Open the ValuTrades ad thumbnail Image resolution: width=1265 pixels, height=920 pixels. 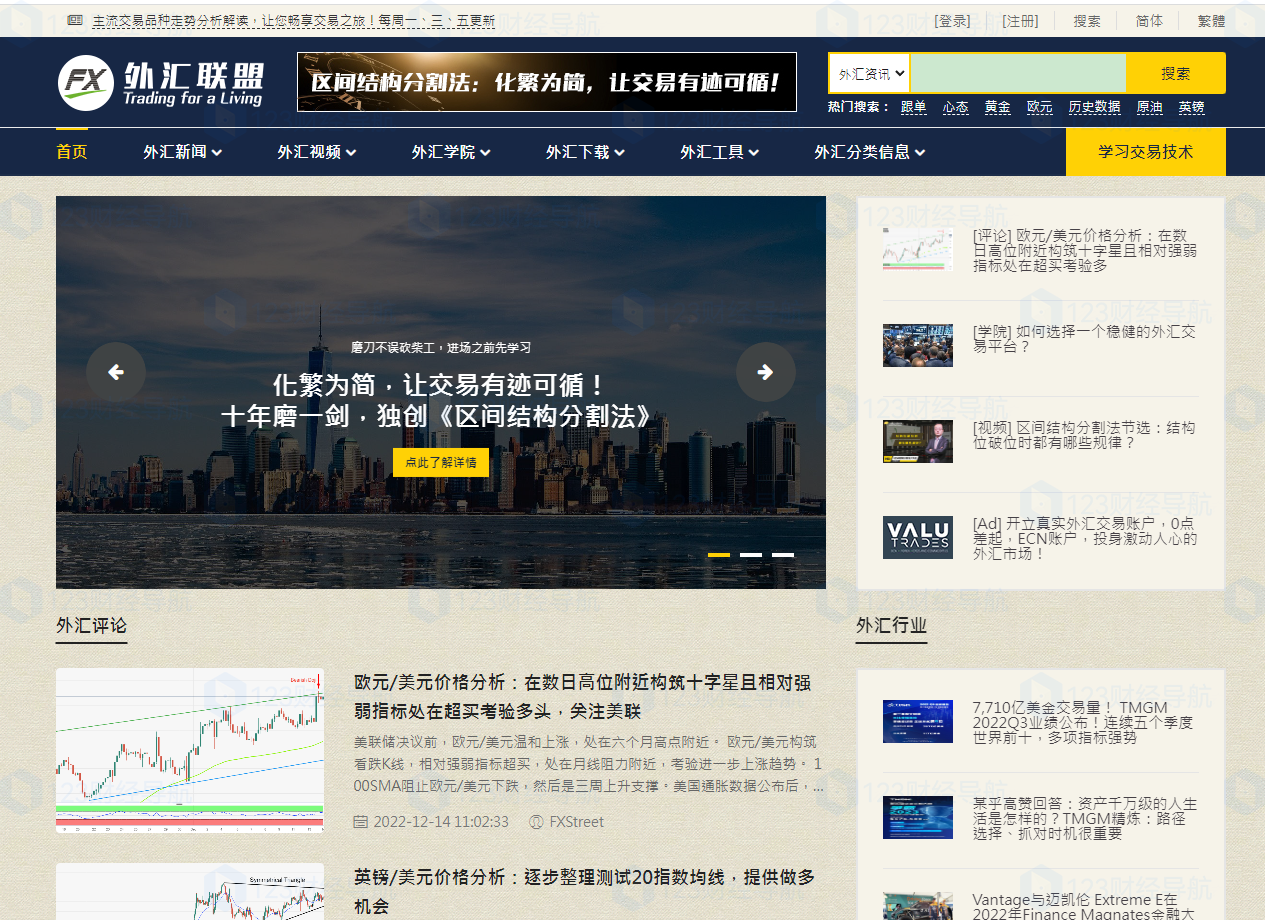pos(917,537)
